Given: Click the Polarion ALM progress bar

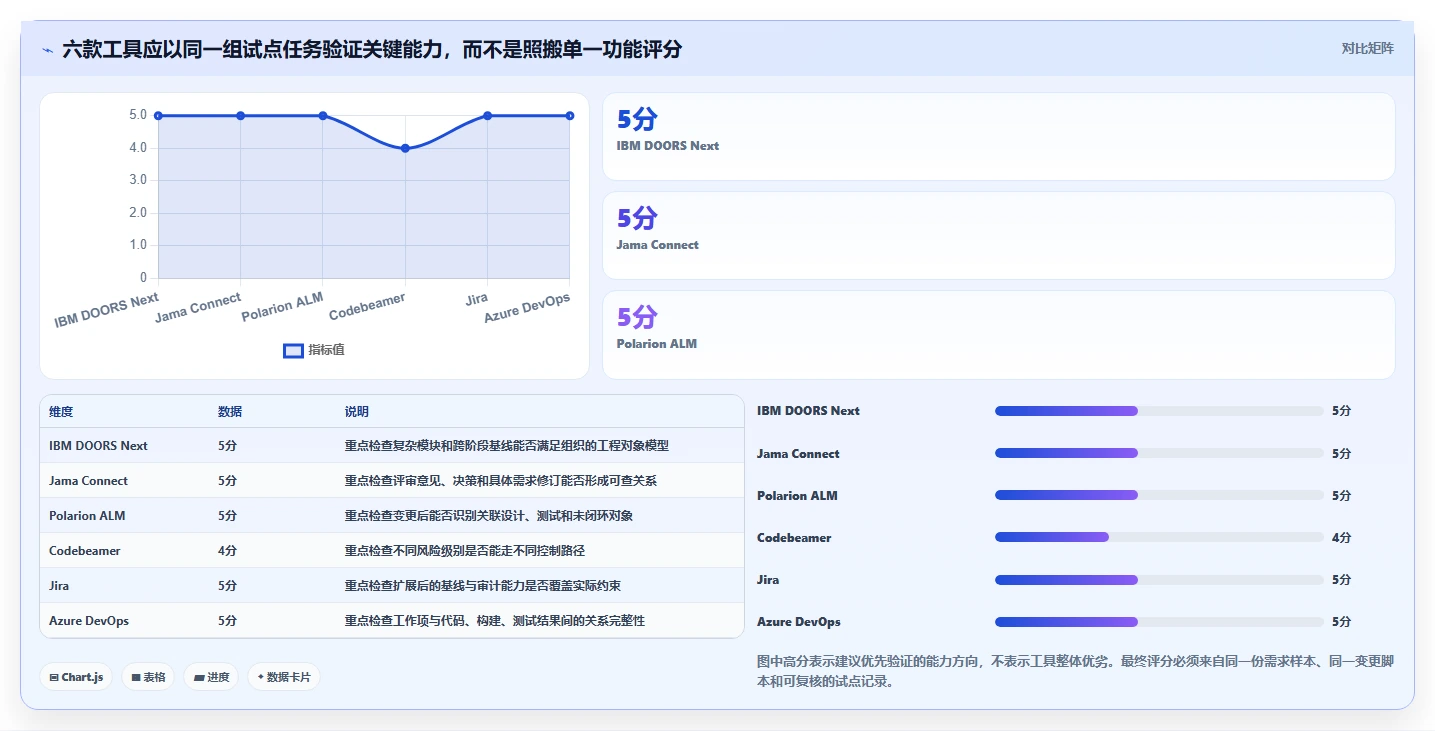Looking at the screenshot, I should [1159, 495].
